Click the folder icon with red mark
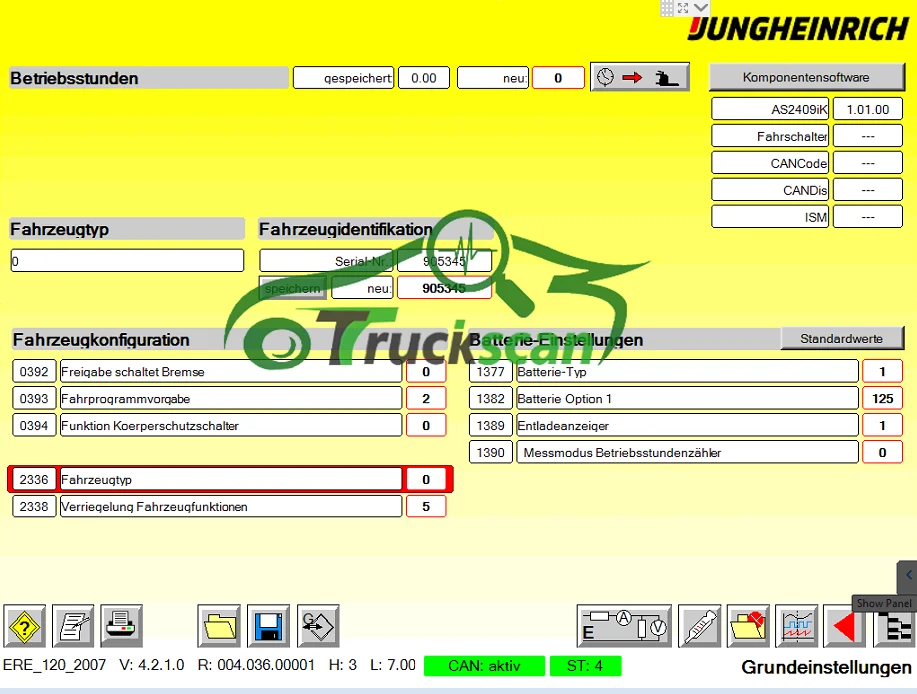This screenshot has height=694, width=917. pos(748,626)
